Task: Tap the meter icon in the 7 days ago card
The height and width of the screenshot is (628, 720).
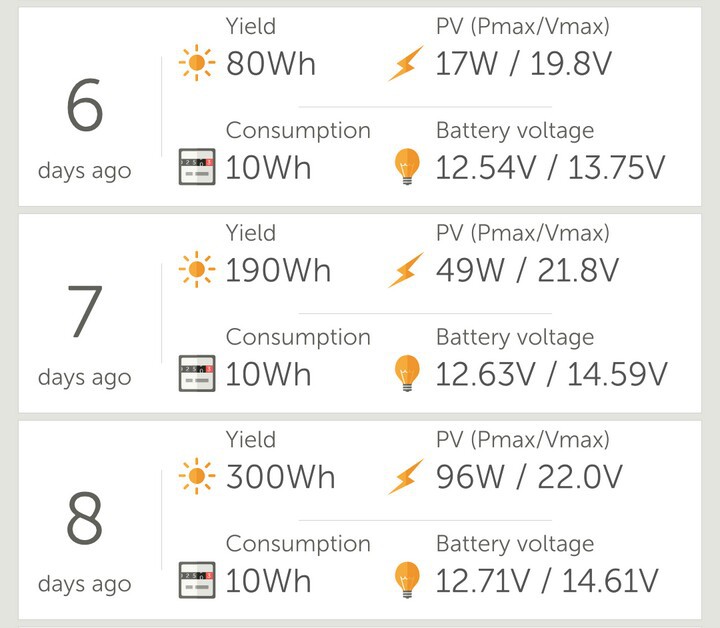Action: point(197,373)
